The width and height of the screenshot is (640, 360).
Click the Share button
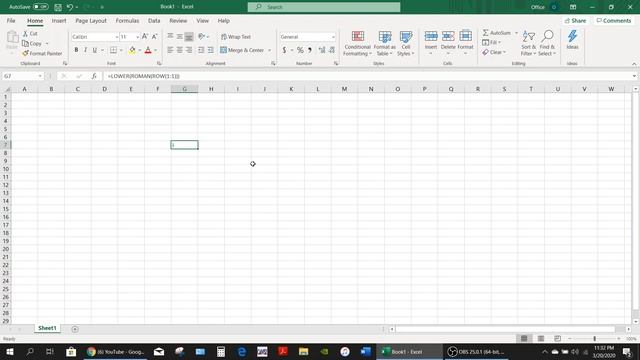point(575,21)
